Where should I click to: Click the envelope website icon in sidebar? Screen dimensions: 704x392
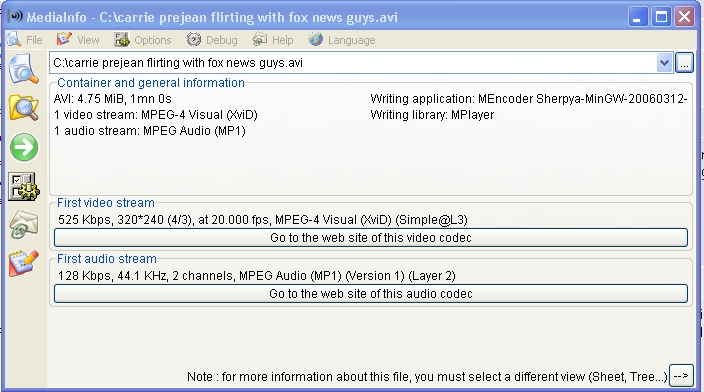click(x=23, y=225)
